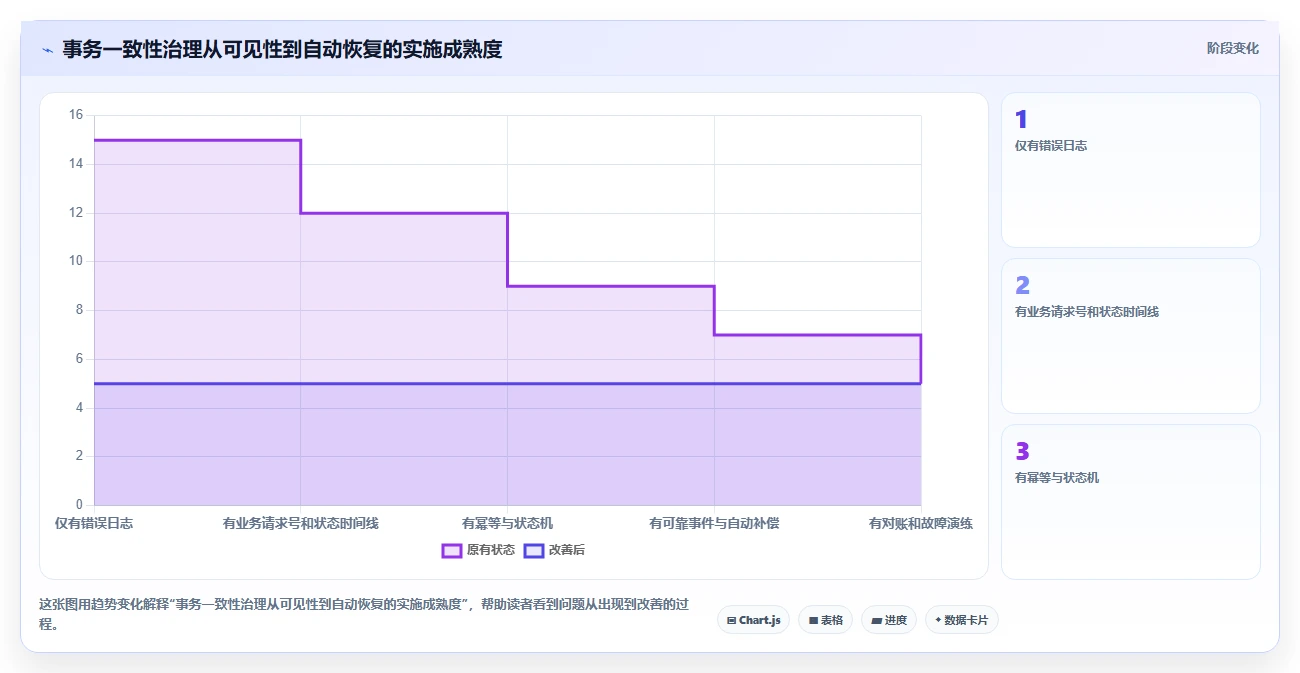Click the x-axis label 有对账和故障演练

click(x=920, y=523)
